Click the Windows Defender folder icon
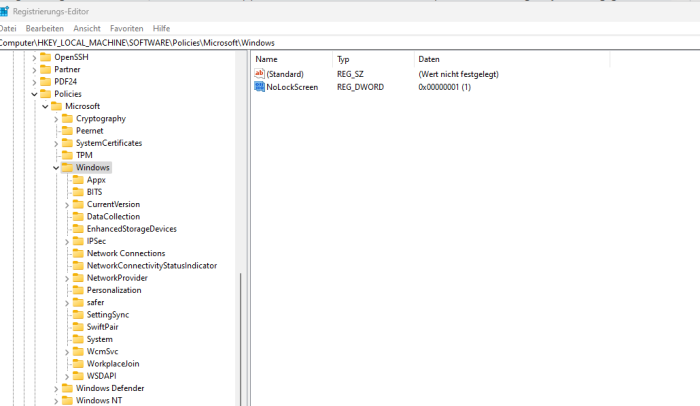Viewport: 700px width, 406px height. click(x=67, y=388)
